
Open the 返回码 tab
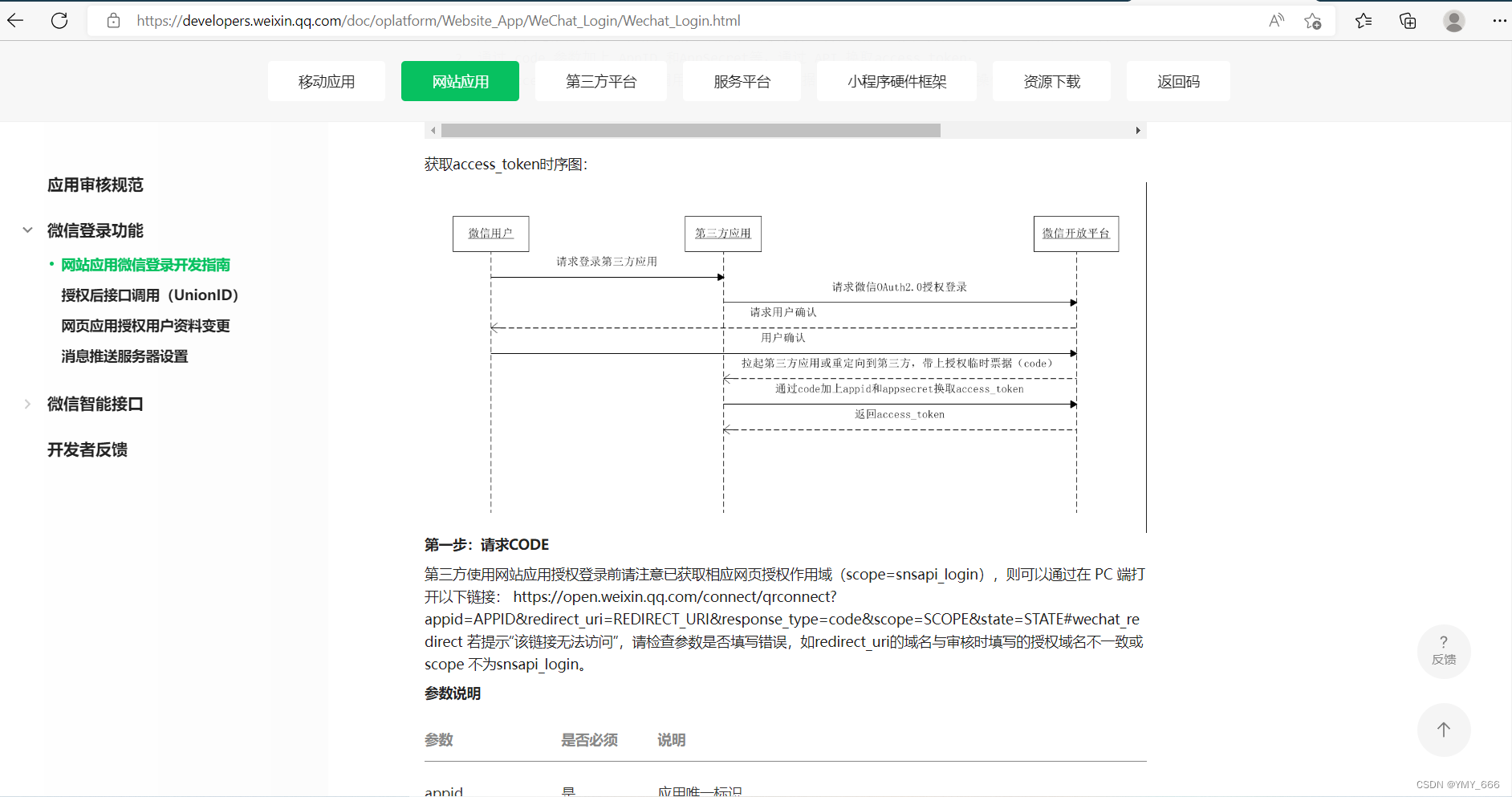pyautogui.click(x=1178, y=81)
